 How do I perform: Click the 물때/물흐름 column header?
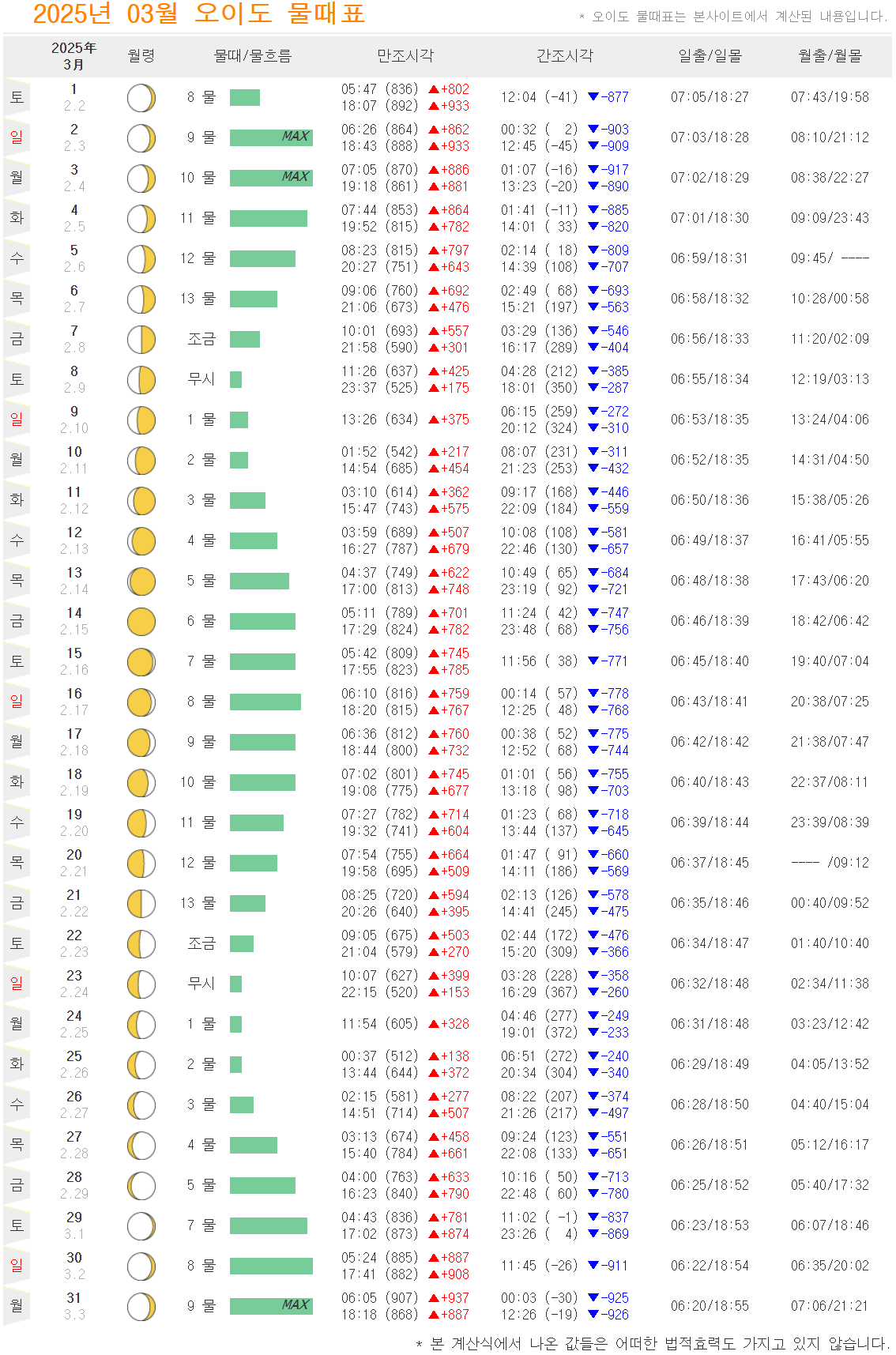tap(253, 56)
